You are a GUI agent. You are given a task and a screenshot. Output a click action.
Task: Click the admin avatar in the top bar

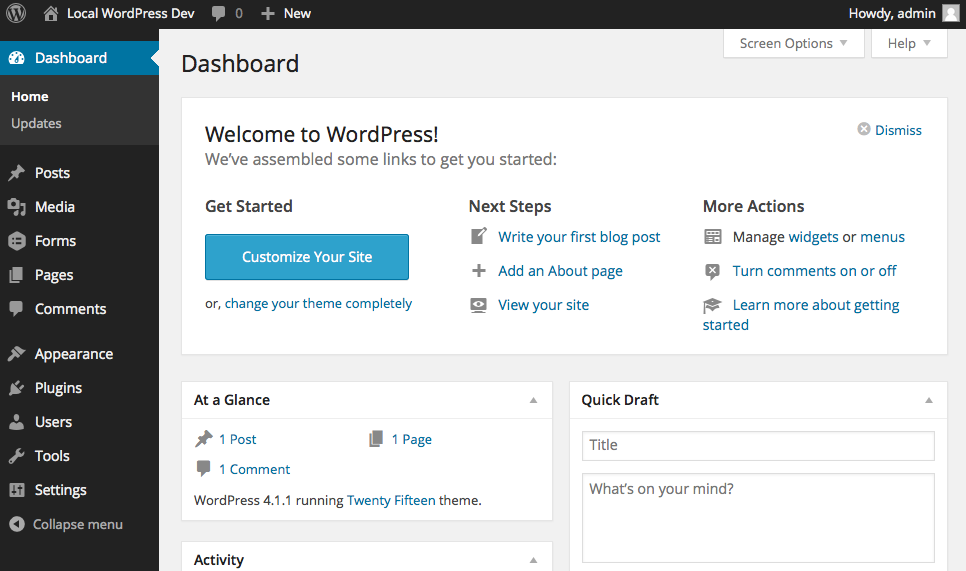click(951, 14)
